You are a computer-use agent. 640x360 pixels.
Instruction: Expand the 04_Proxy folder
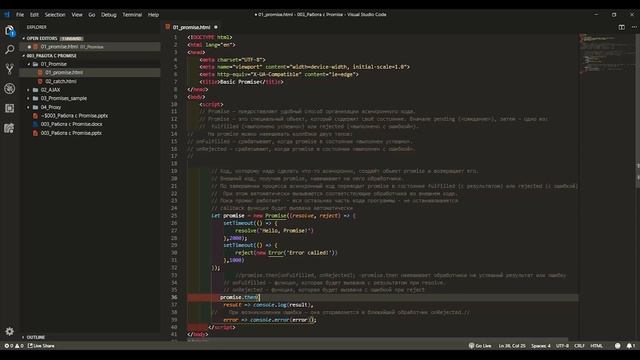(x=29, y=107)
